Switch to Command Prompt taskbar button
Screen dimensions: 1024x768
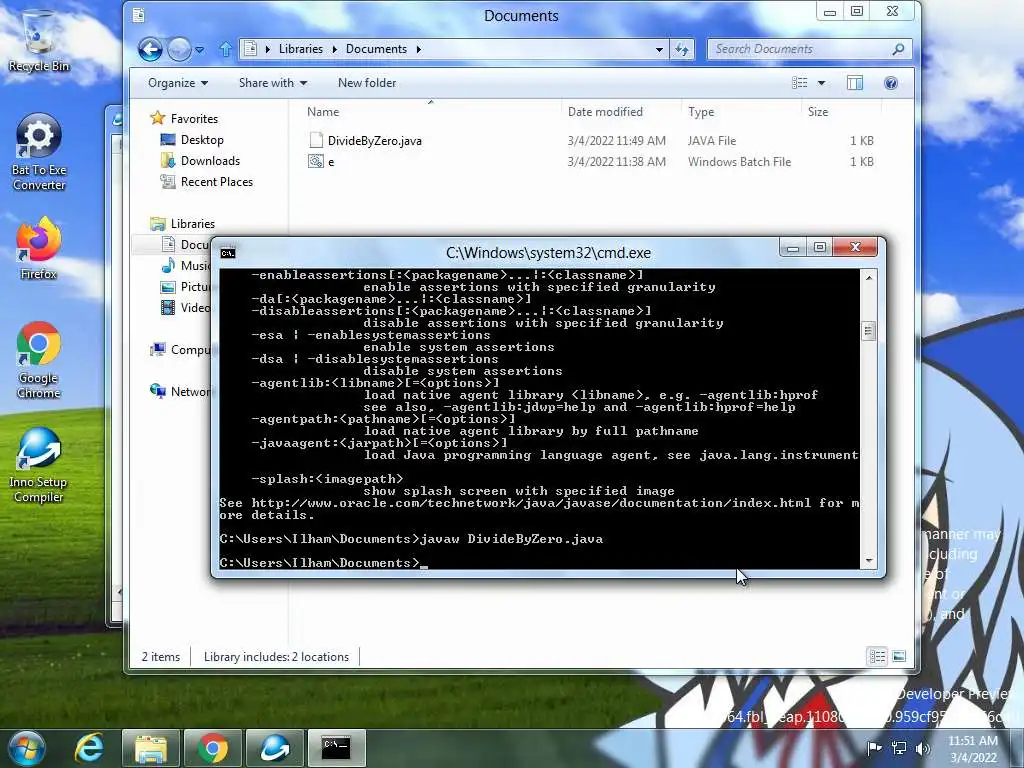(x=337, y=748)
